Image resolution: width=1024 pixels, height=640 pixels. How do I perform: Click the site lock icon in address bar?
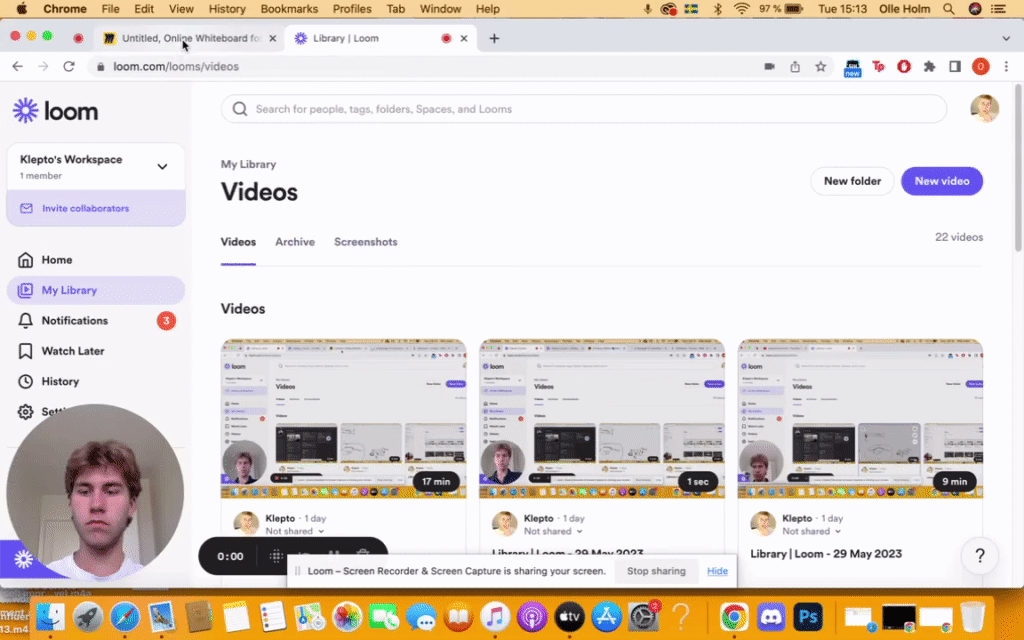[101, 67]
